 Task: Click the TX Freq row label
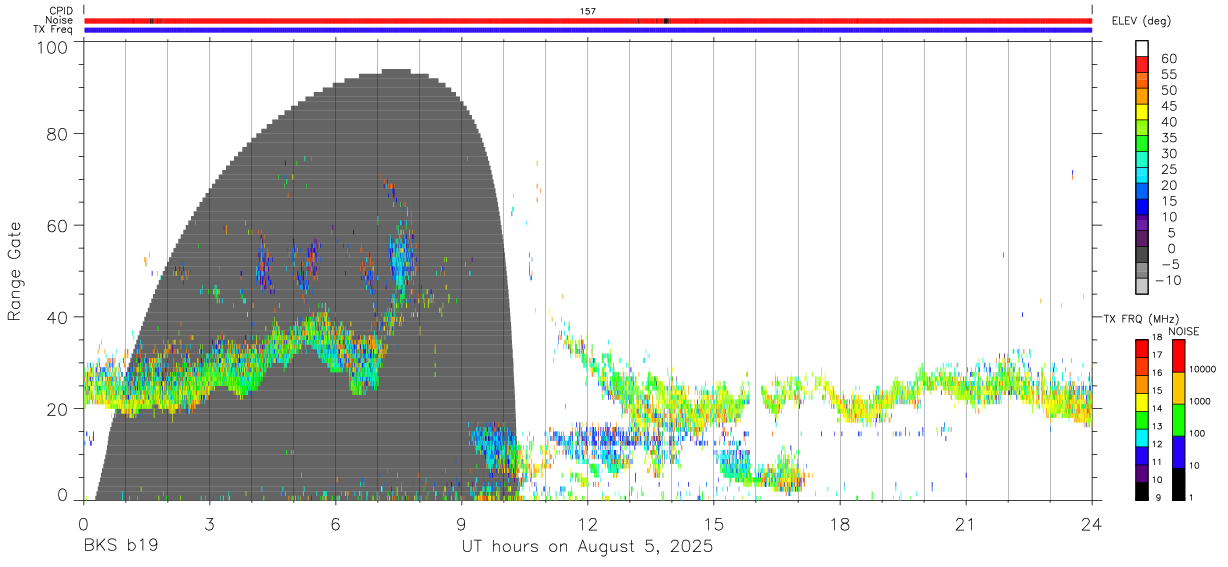coord(54,29)
